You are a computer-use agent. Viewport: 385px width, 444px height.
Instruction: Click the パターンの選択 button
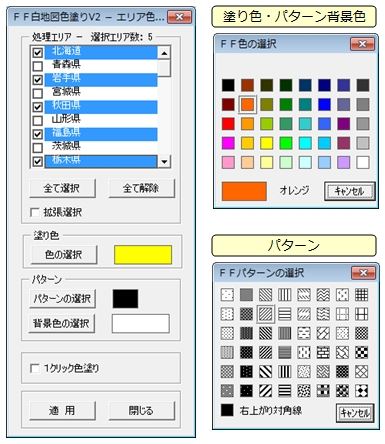tap(63, 298)
